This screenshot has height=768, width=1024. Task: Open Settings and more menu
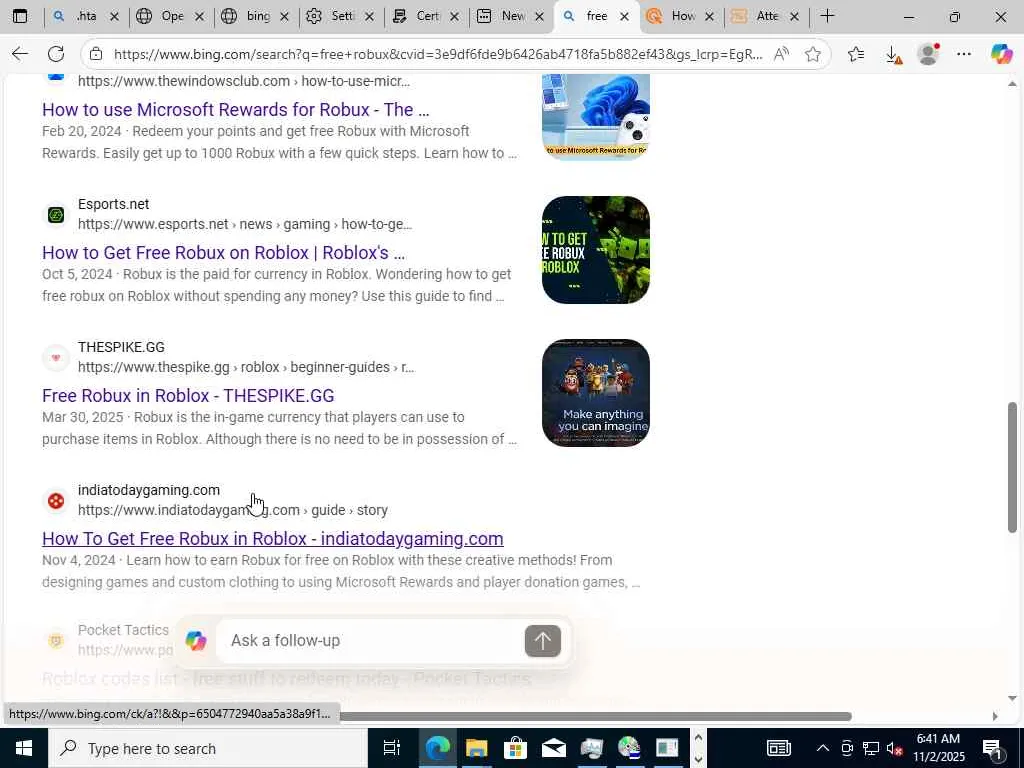click(964, 54)
